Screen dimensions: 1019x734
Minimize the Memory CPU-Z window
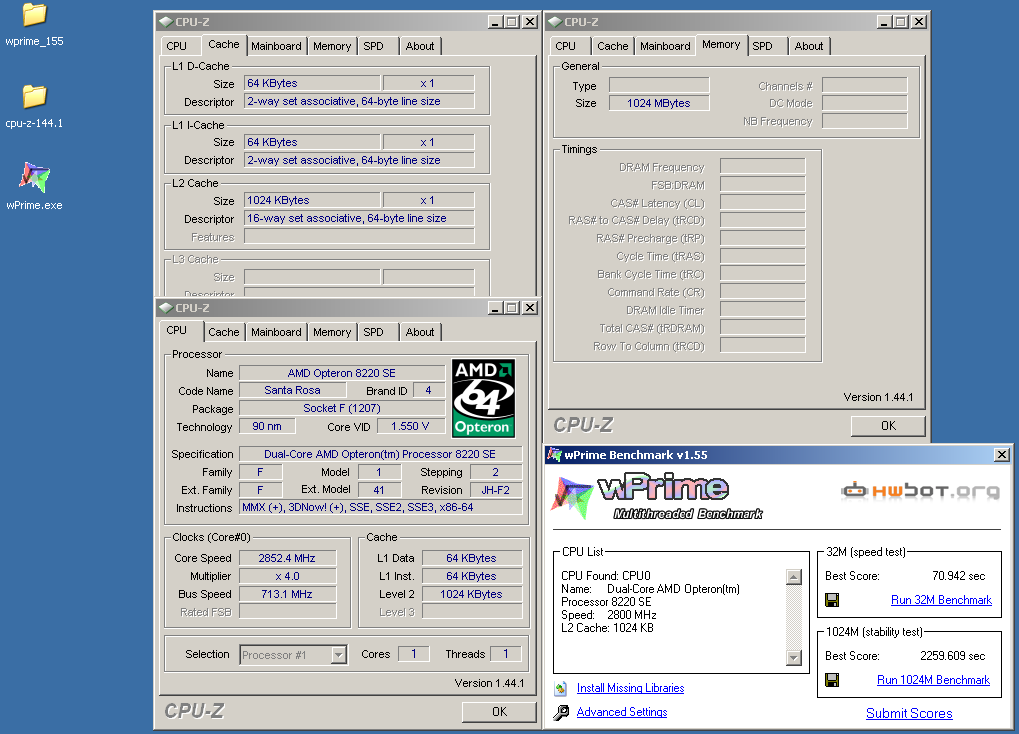click(x=884, y=21)
